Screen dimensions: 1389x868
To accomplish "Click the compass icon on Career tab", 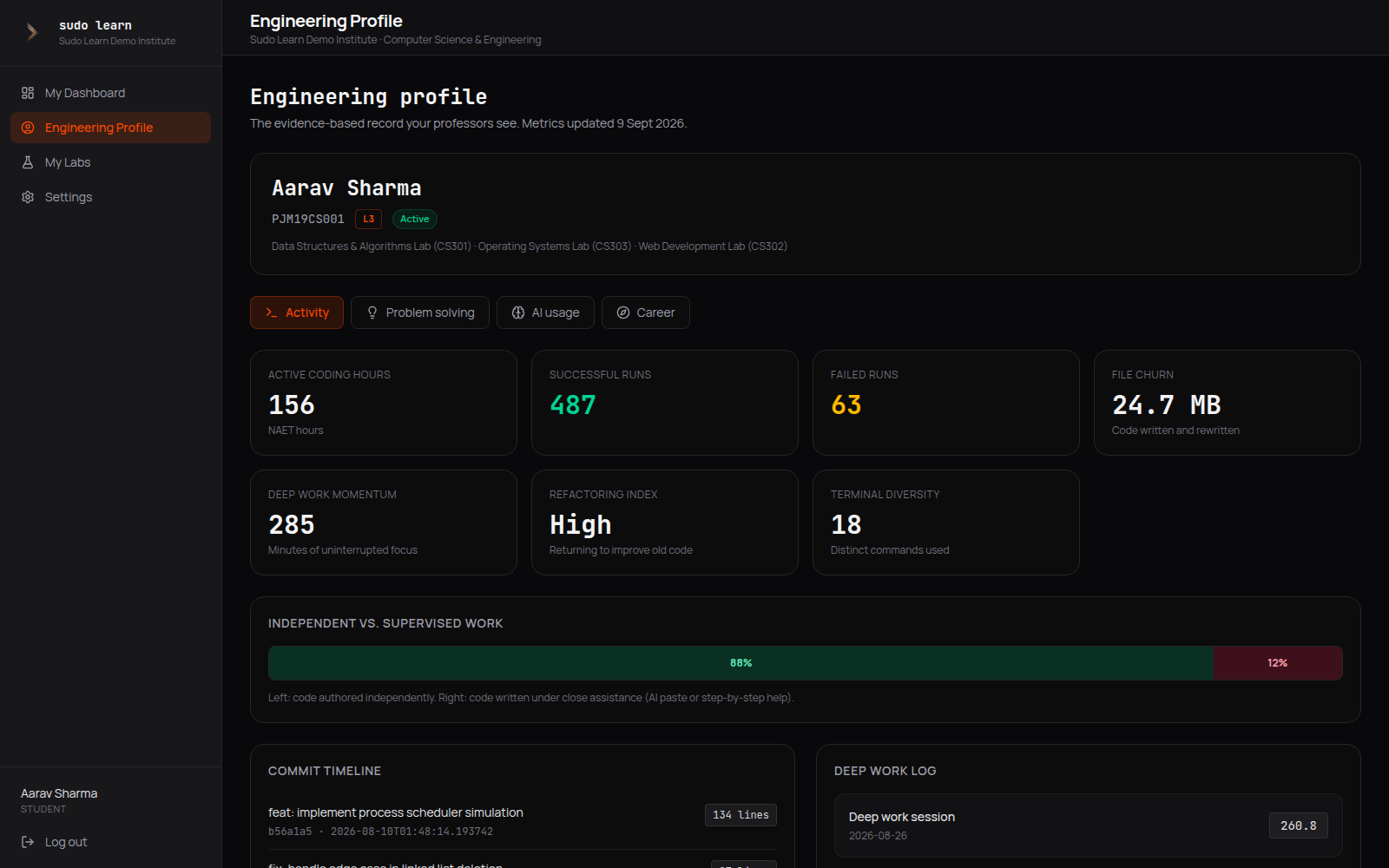I will click(x=623, y=312).
